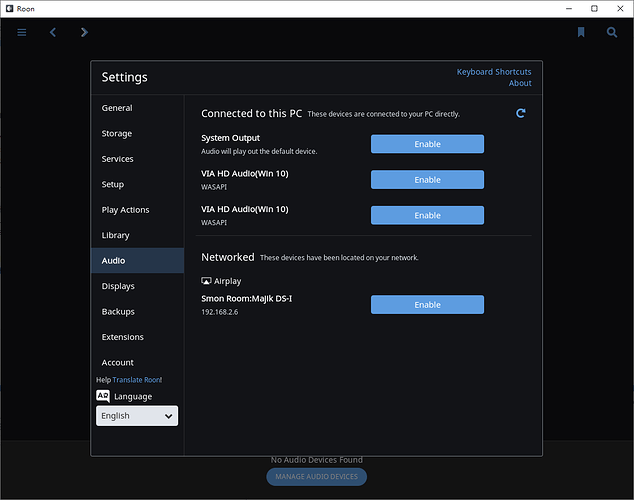Open the hamburger navigation menu
The image size is (634, 500).
[22, 32]
